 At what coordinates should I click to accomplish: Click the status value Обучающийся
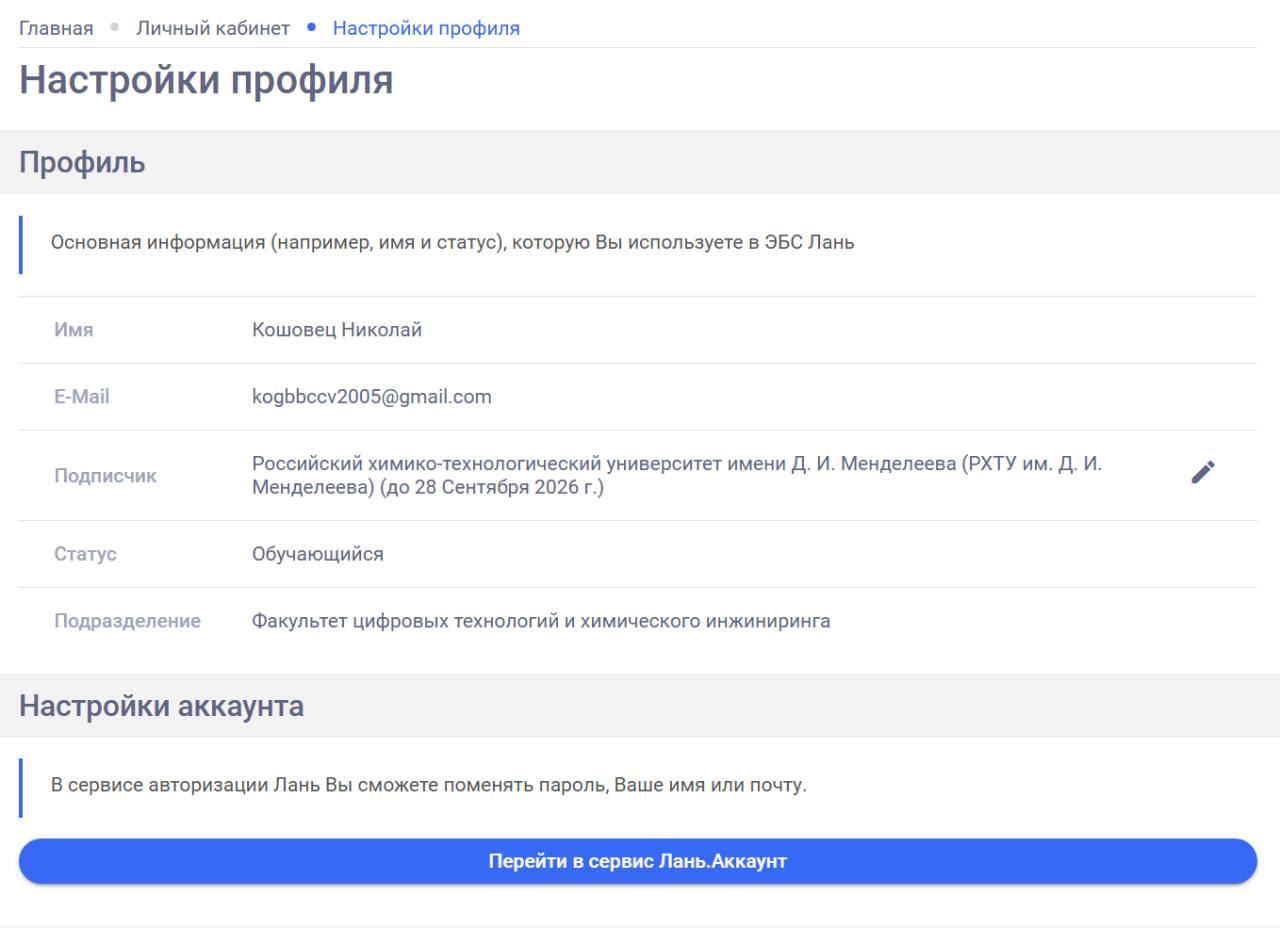tap(317, 554)
